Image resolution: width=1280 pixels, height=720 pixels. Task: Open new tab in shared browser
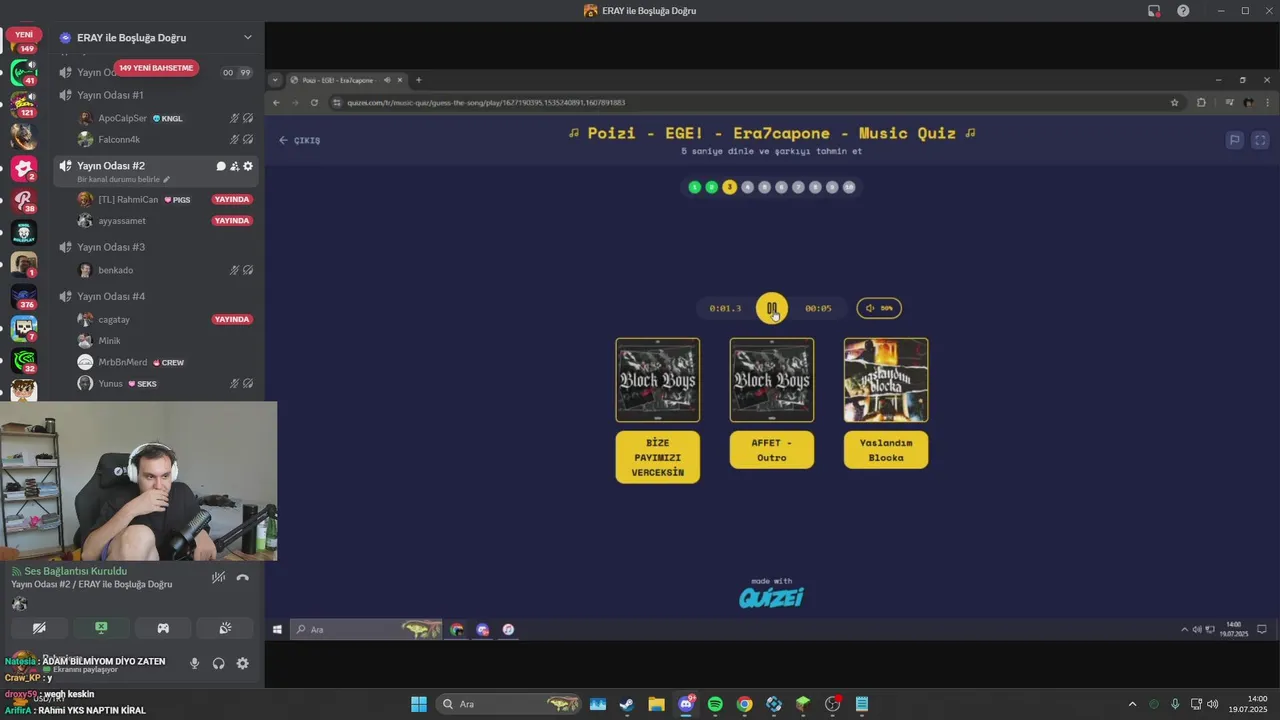tap(418, 80)
